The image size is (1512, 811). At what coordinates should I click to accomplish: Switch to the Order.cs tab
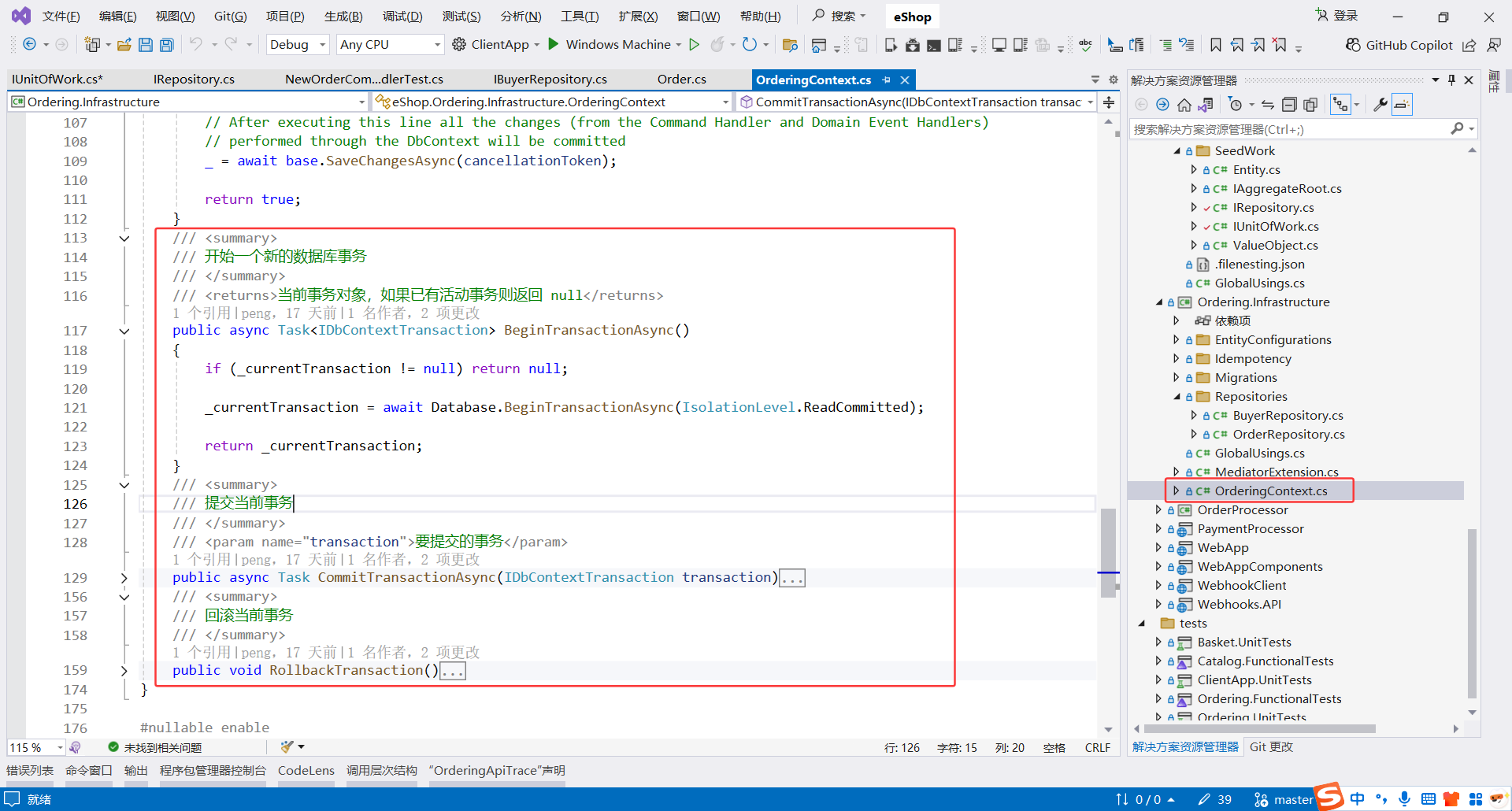[x=682, y=80]
